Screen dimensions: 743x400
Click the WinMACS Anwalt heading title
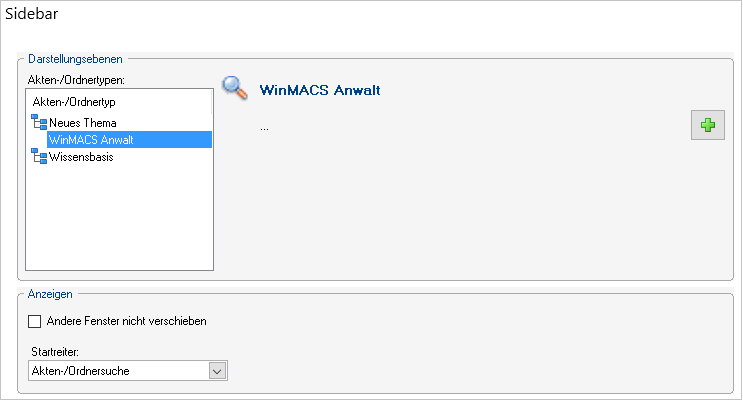[x=320, y=90]
